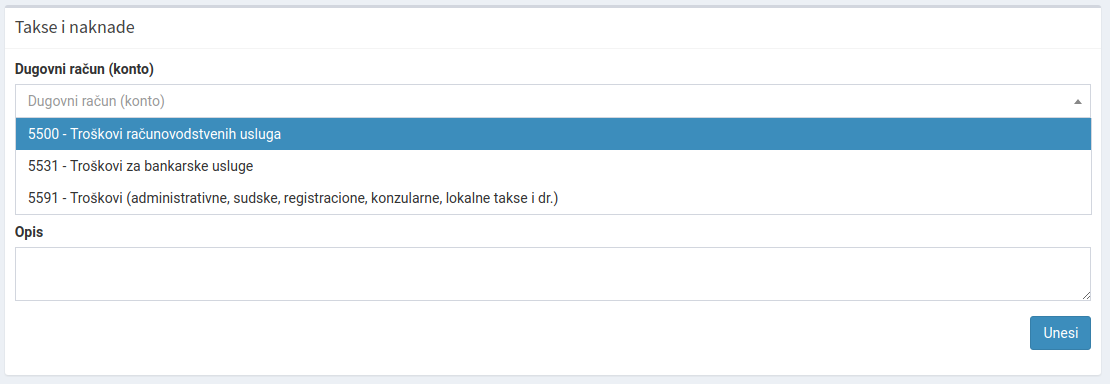This screenshot has width=1110, height=384.
Task: Click the highlighted blue option row
Action: [553, 135]
